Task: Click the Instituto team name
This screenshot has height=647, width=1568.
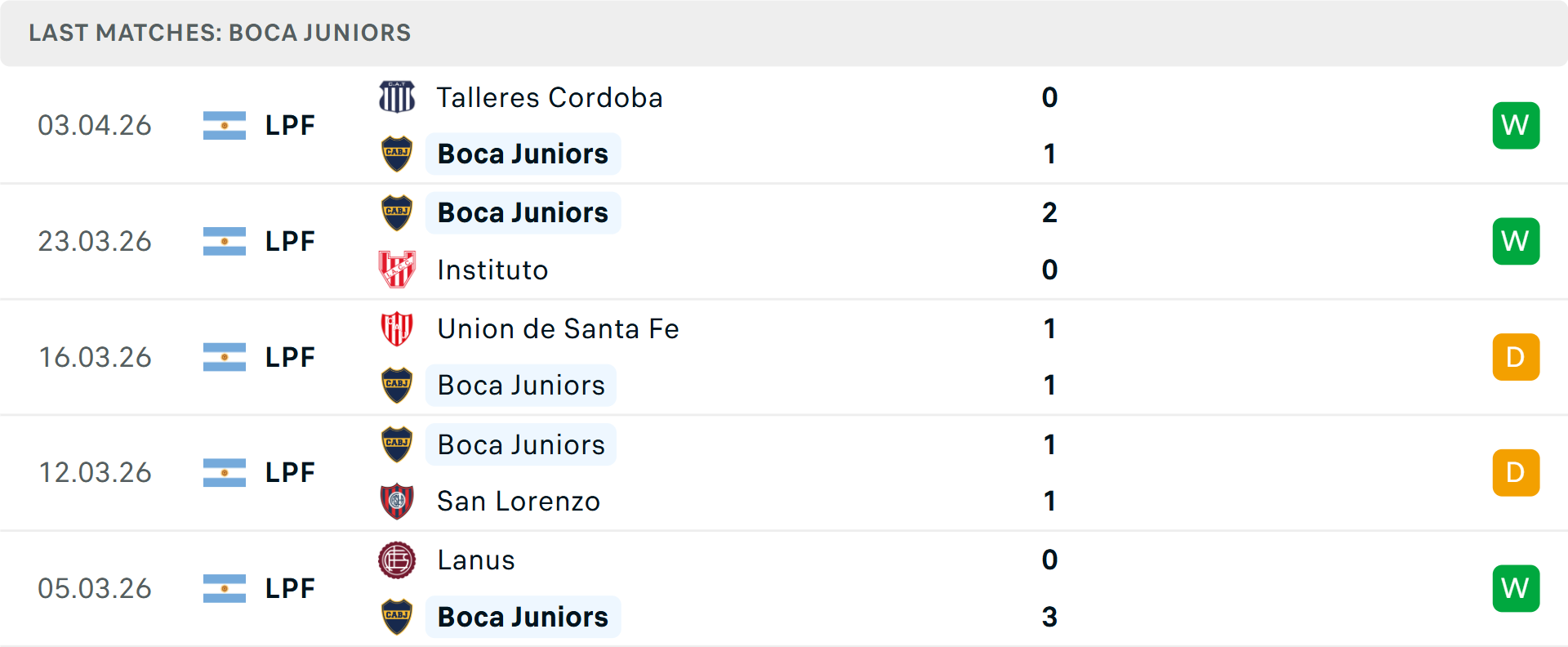Action: [492, 270]
